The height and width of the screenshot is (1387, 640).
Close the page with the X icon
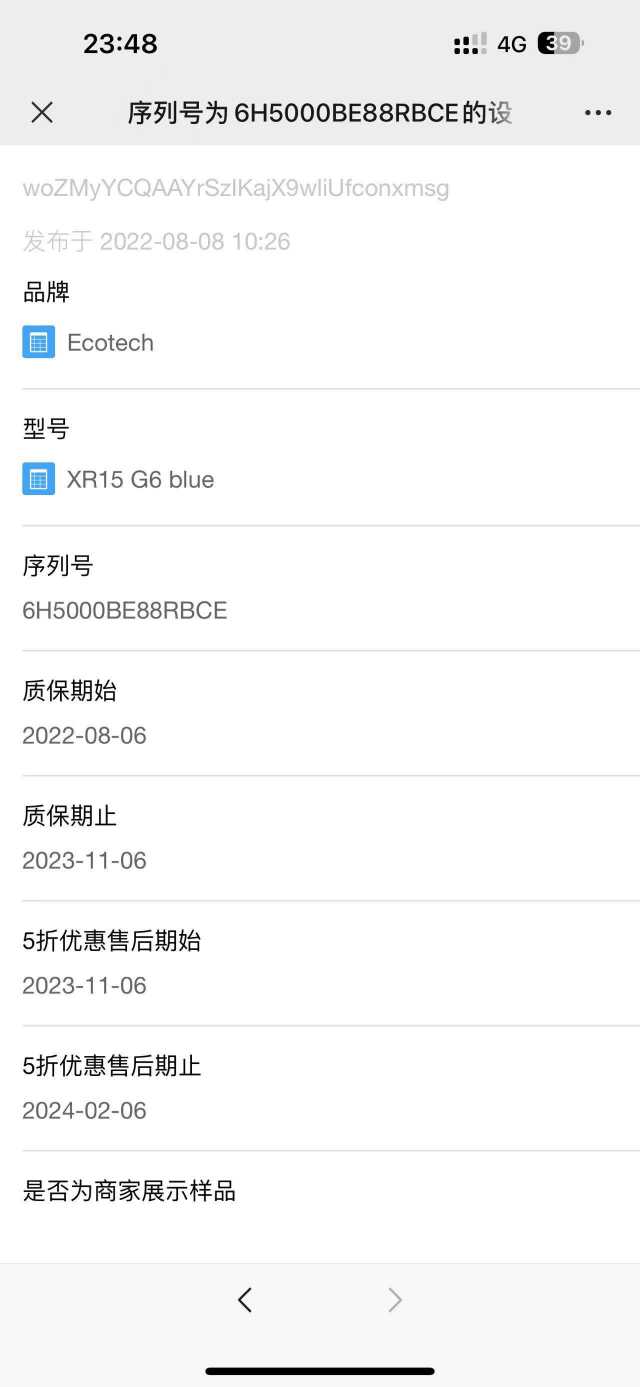42,113
